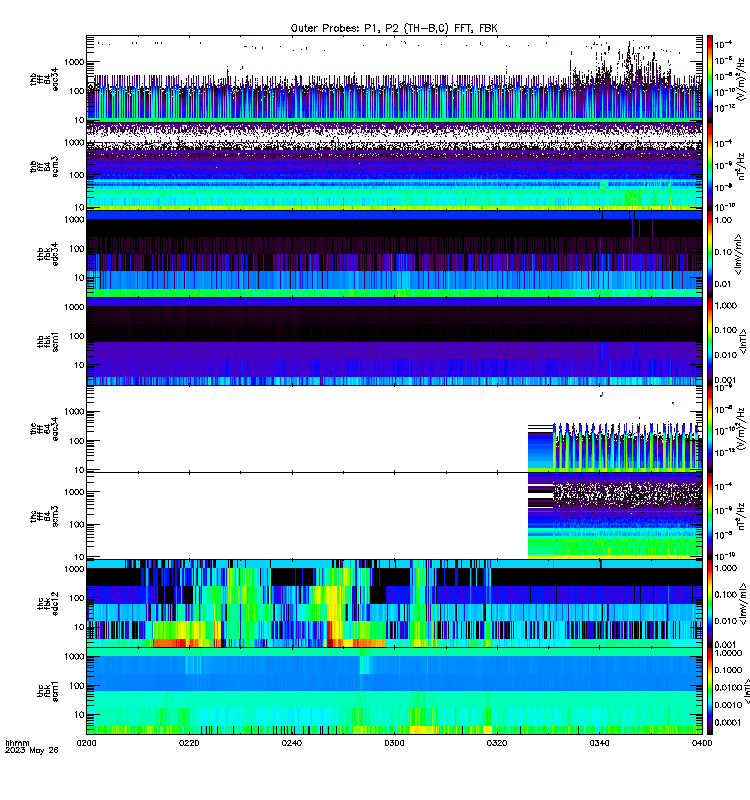Click the 0300 time axis label
Viewport: 750px width, 800px height.
(394, 743)
